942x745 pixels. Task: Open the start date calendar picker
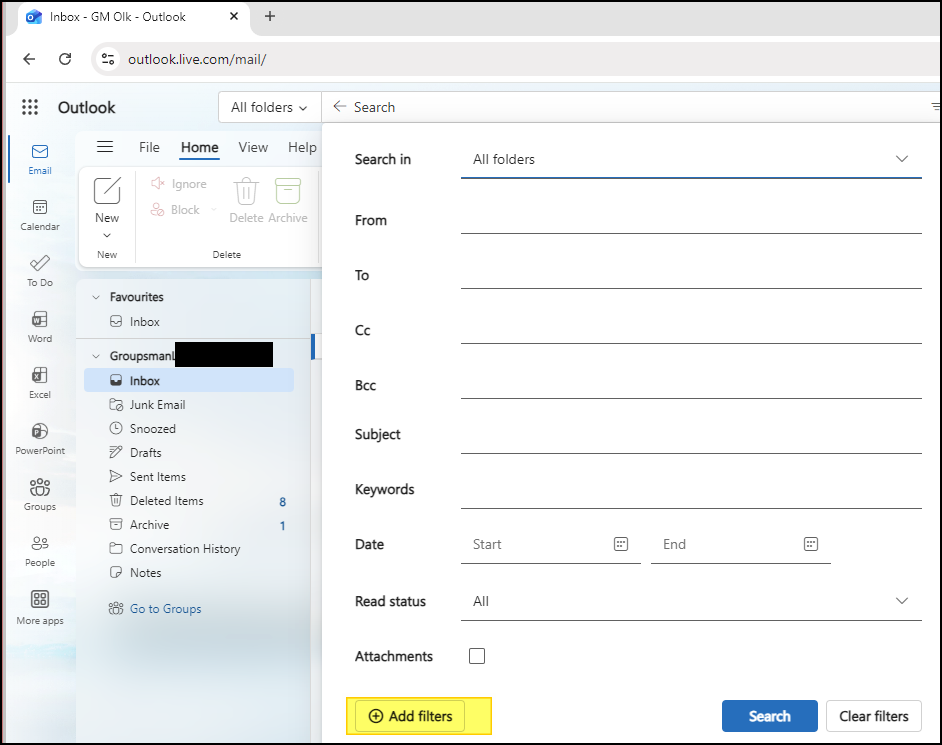click(x=621, y=544)
